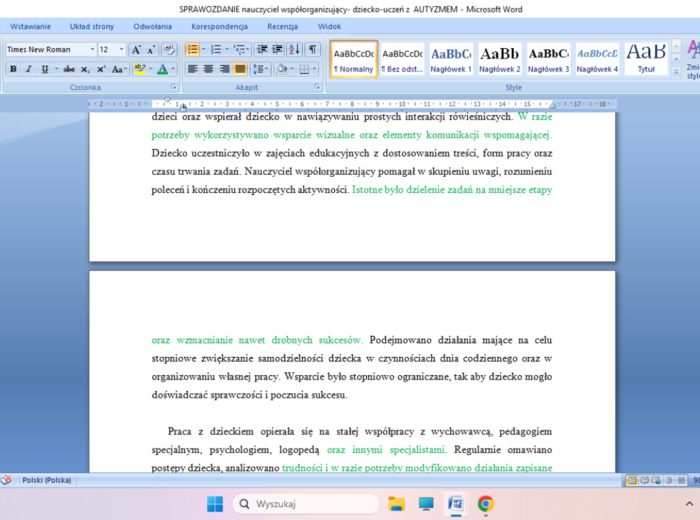Click the Subscript icon
This screenshot has width=700, height=520.
tap(86, 69)
